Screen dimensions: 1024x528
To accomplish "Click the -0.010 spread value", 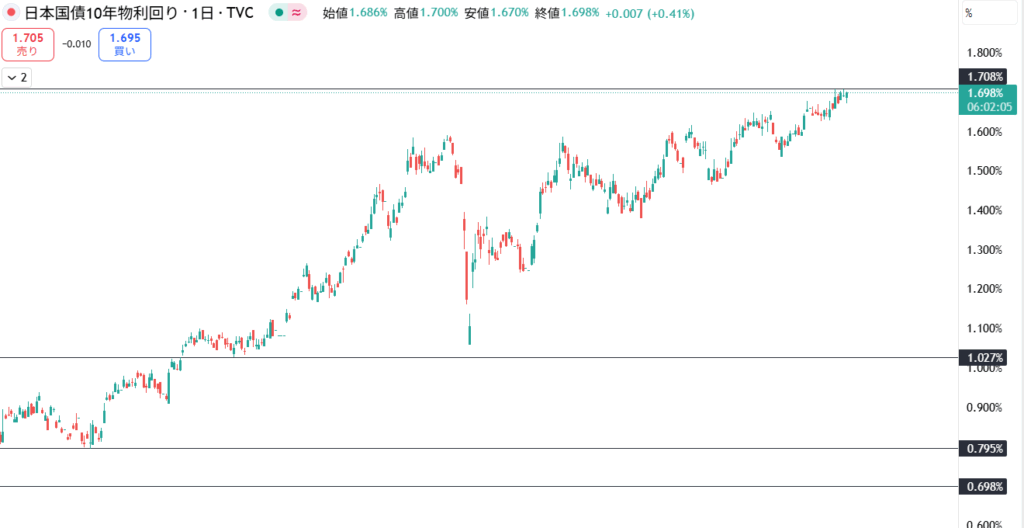I will coord(76,45).
